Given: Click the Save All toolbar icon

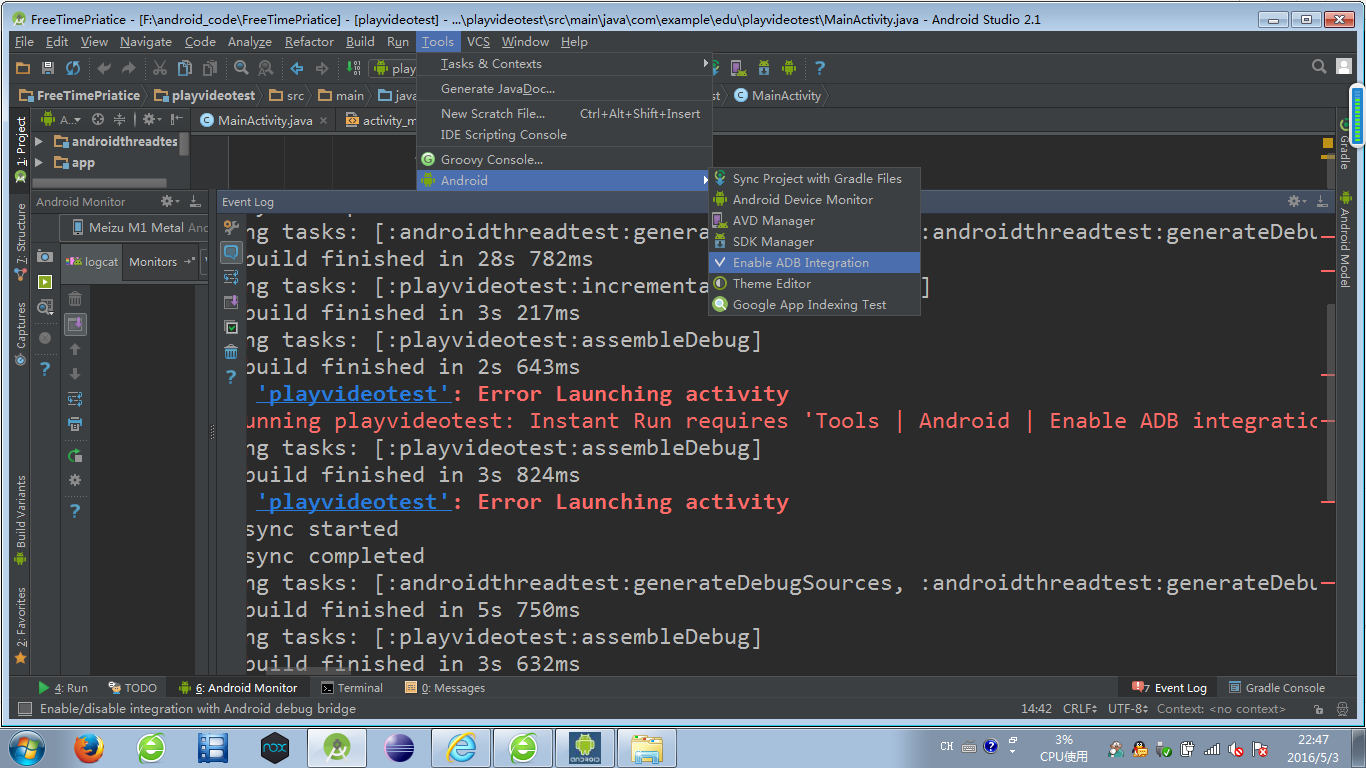Looking at the screenshot, I should point(47,68).
